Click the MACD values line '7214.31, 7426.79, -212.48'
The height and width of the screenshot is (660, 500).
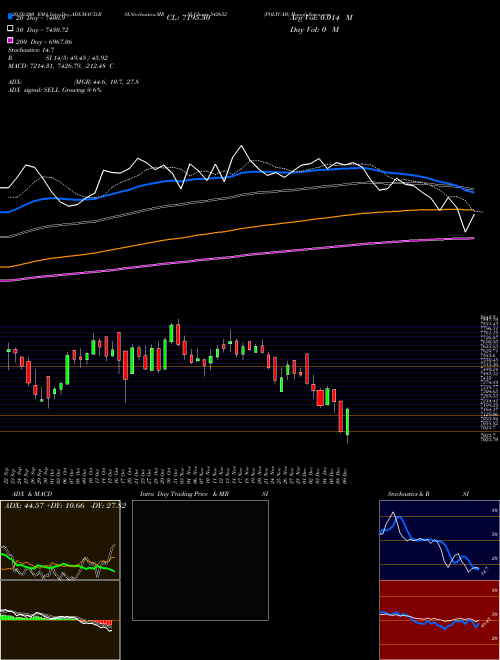tap(67, 66)
